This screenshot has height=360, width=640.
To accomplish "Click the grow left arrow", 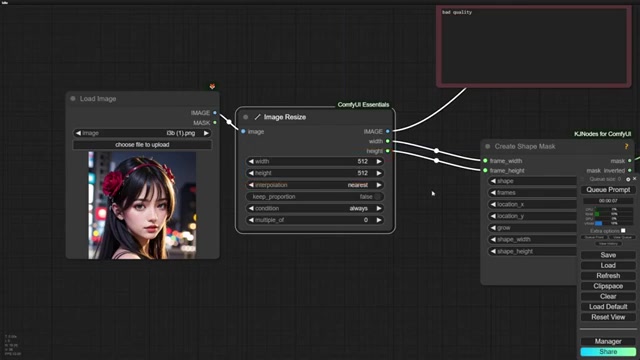I will (x=493, y=228).
